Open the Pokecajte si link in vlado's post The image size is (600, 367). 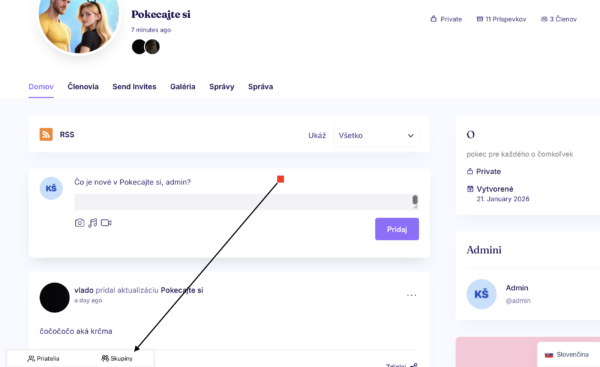click(x=182, y=290)
